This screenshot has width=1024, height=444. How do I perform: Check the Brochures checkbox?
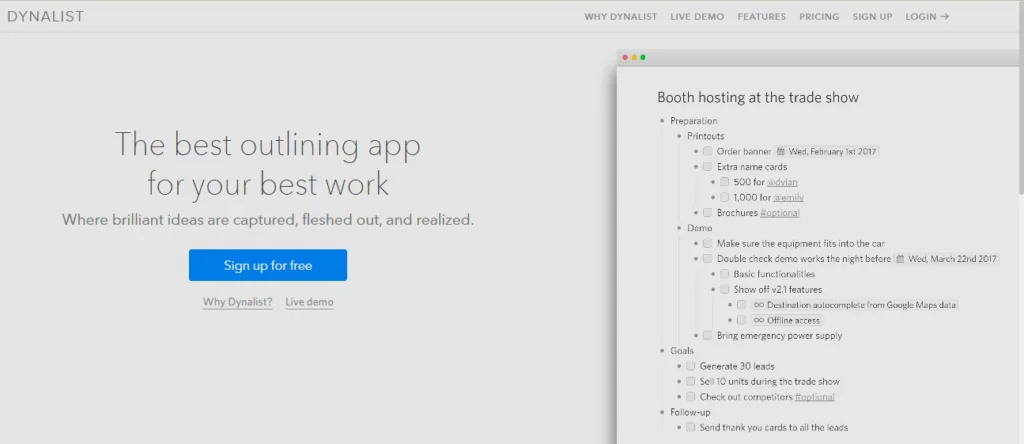coord(707,213)
